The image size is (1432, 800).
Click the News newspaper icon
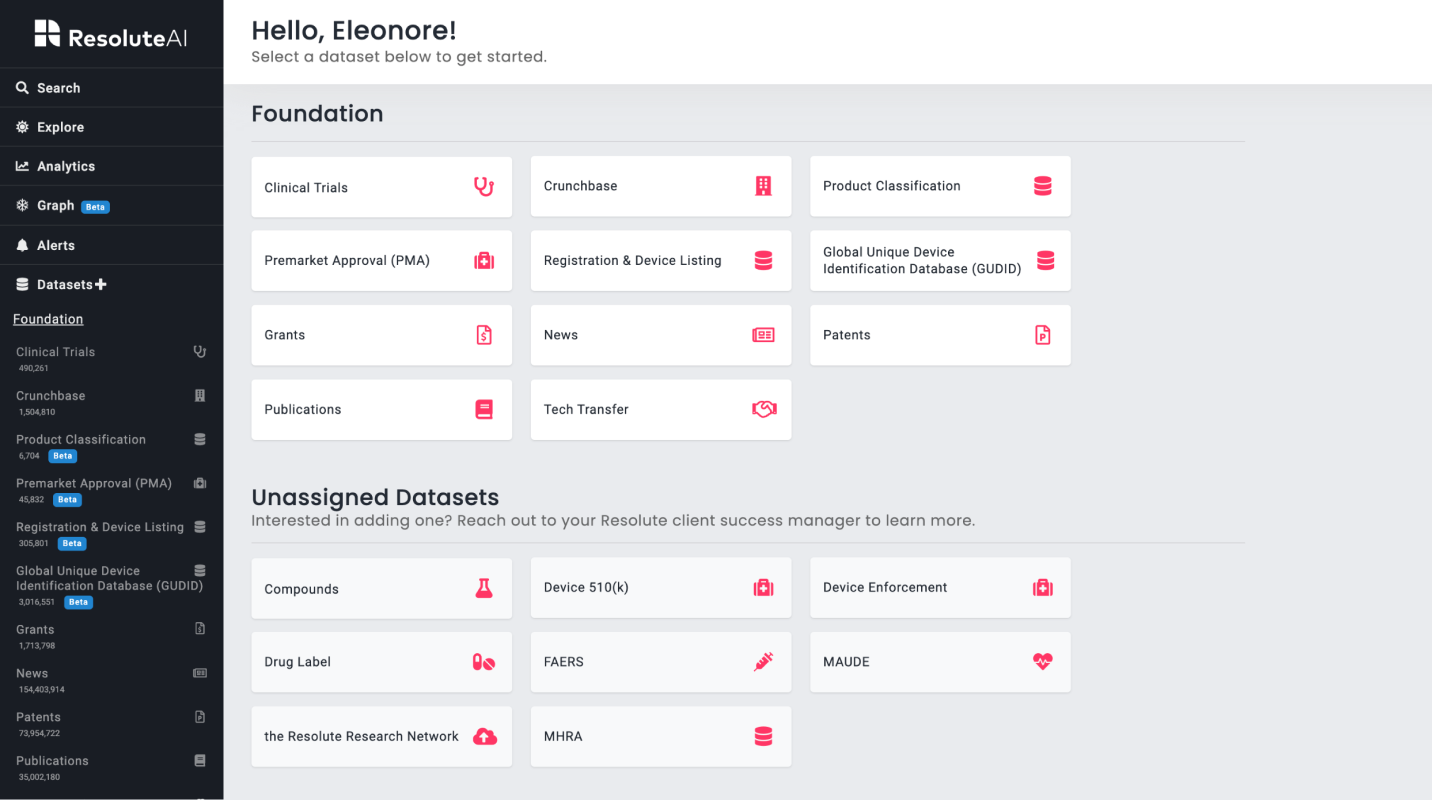763,335
